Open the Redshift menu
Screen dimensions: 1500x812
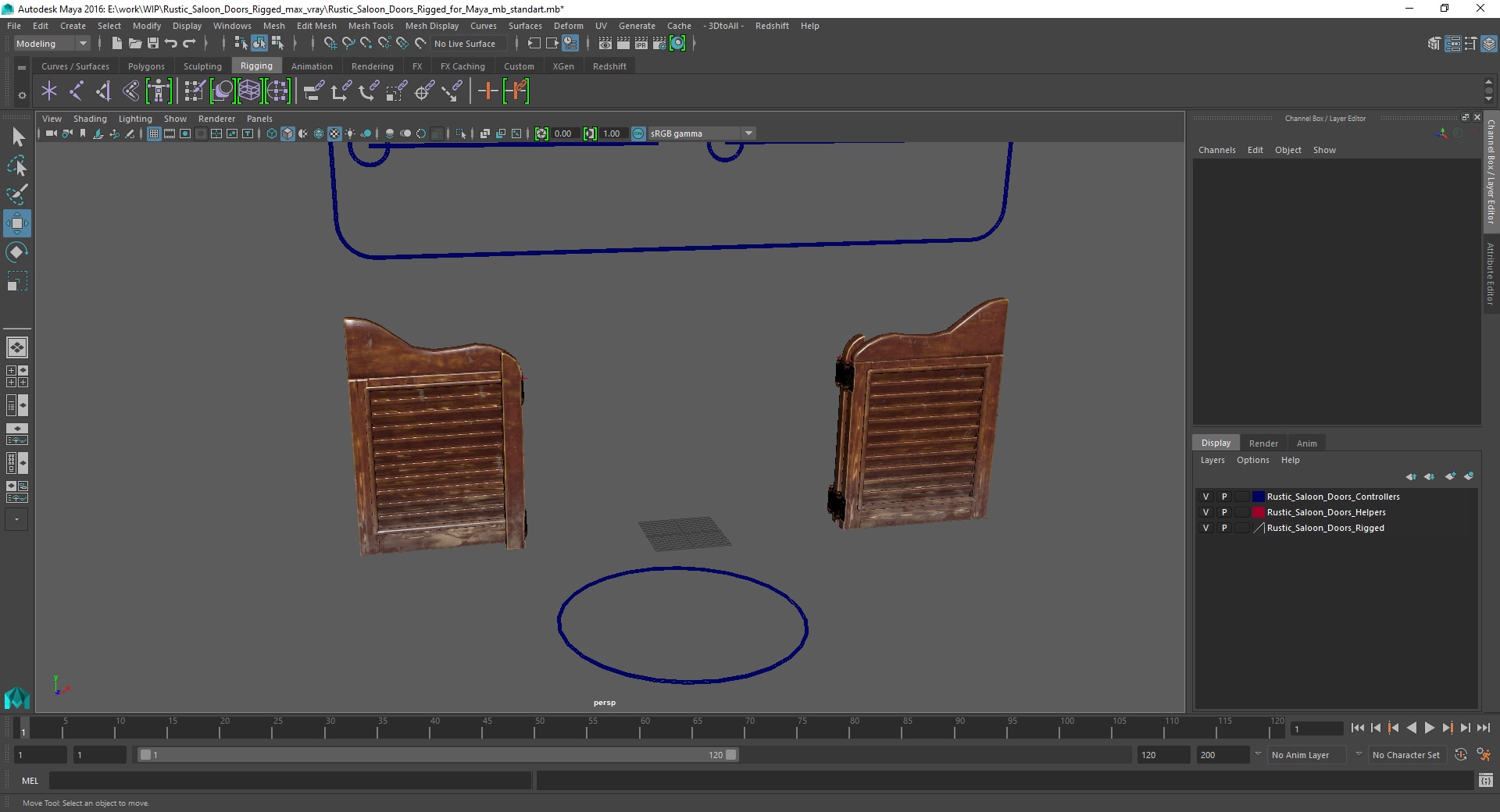tap(771, 26)
